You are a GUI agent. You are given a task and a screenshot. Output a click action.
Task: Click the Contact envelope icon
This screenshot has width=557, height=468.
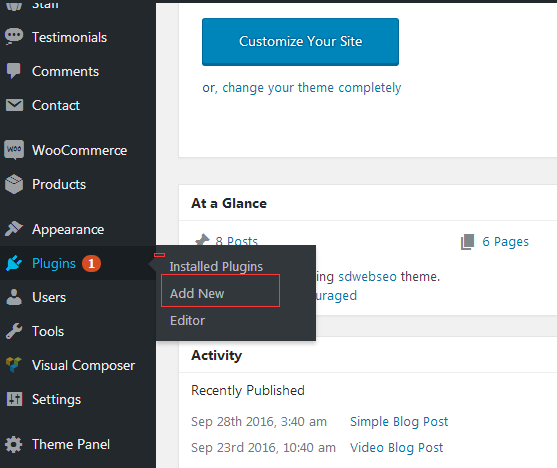[x=14, y=105]
